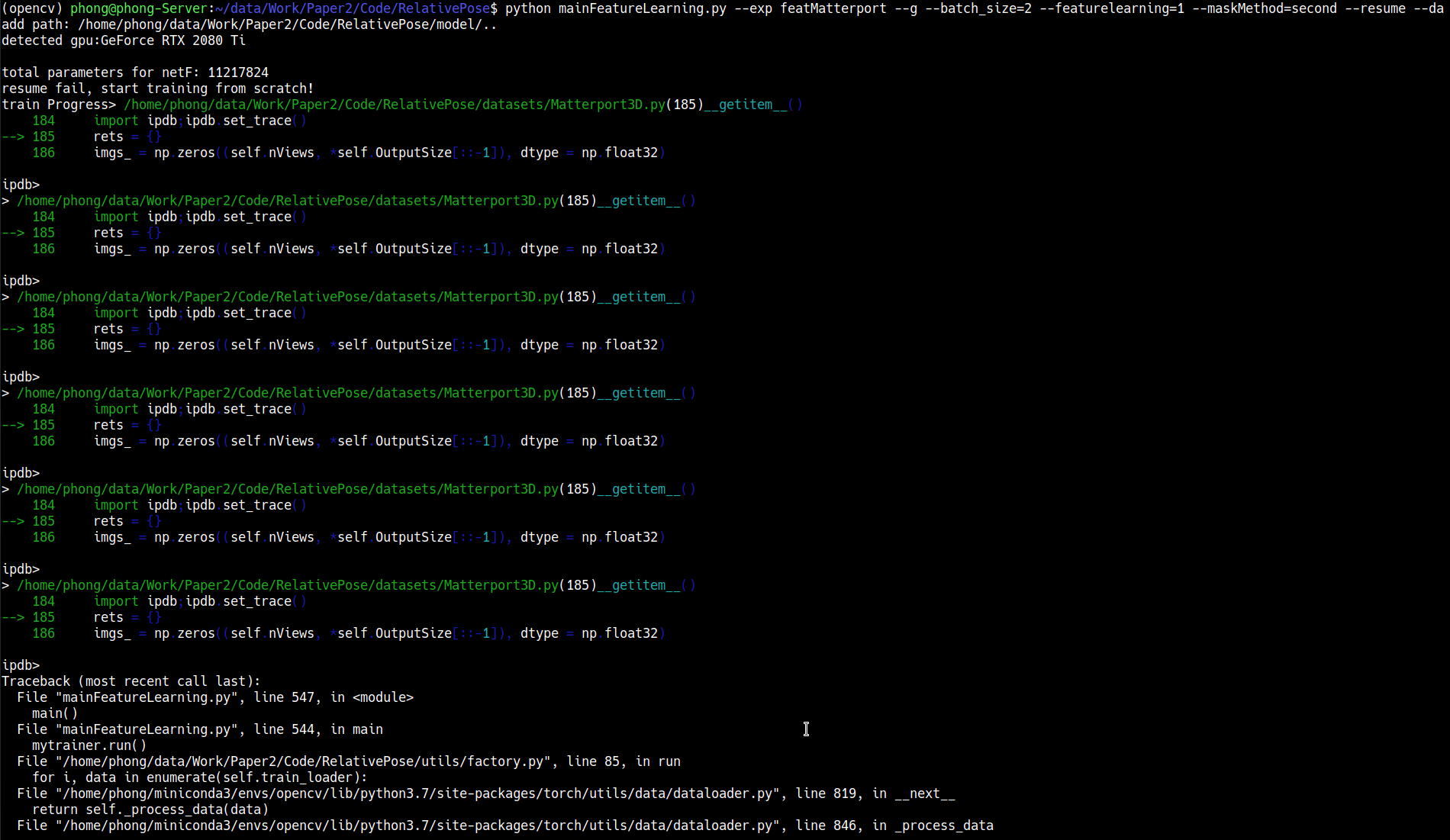Viewport: 1450px width, 840px height.
Task: Click the 'mytrainer.run()' code line
Action: coord(89,745)
